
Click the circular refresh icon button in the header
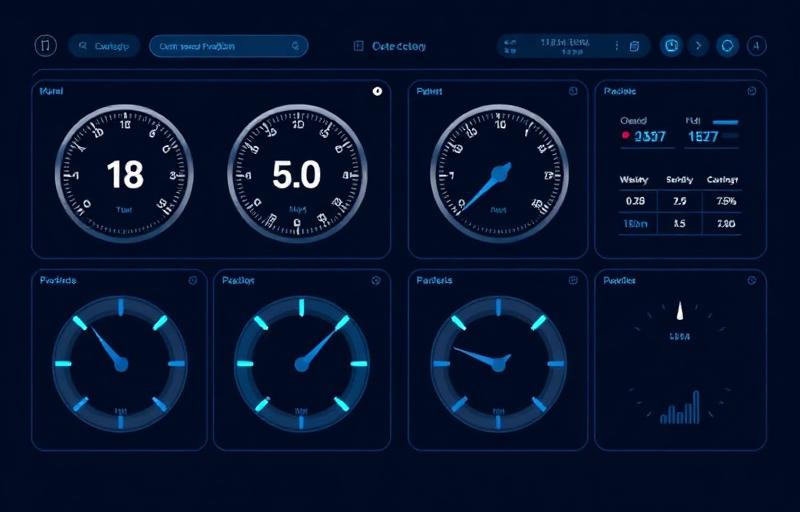coord(728,46)
